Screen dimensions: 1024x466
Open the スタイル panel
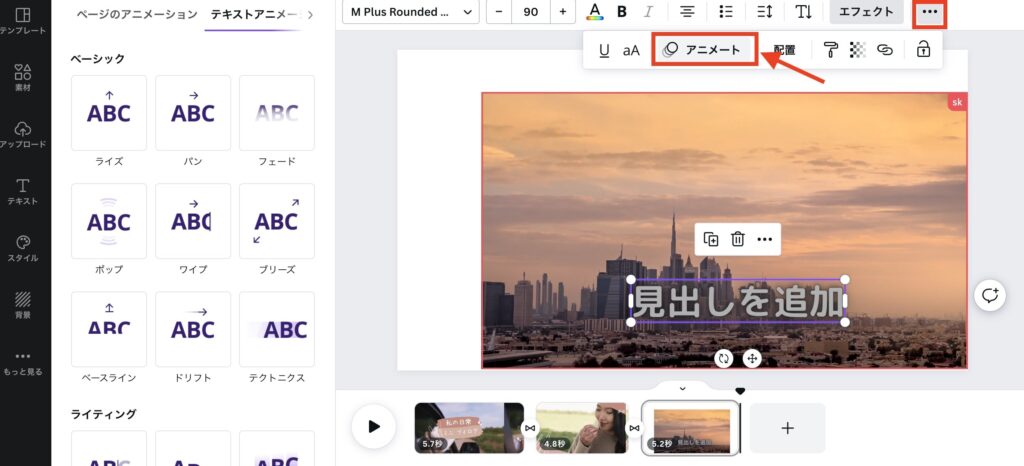click(x=24, y=248)
